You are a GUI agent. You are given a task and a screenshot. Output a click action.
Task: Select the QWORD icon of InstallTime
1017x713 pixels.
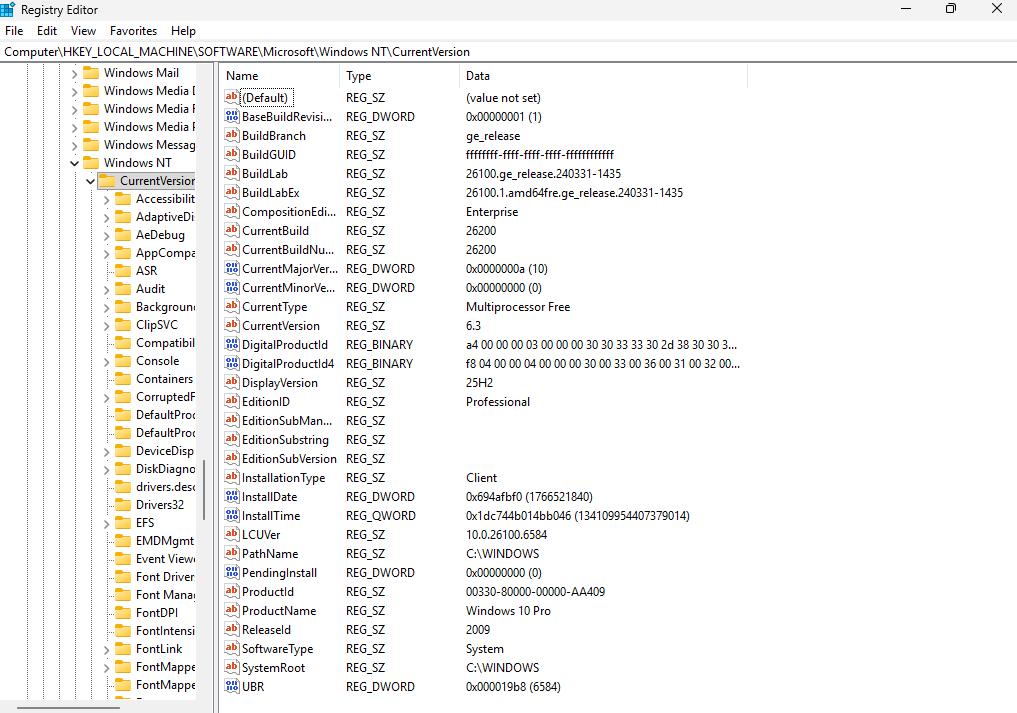232,515
